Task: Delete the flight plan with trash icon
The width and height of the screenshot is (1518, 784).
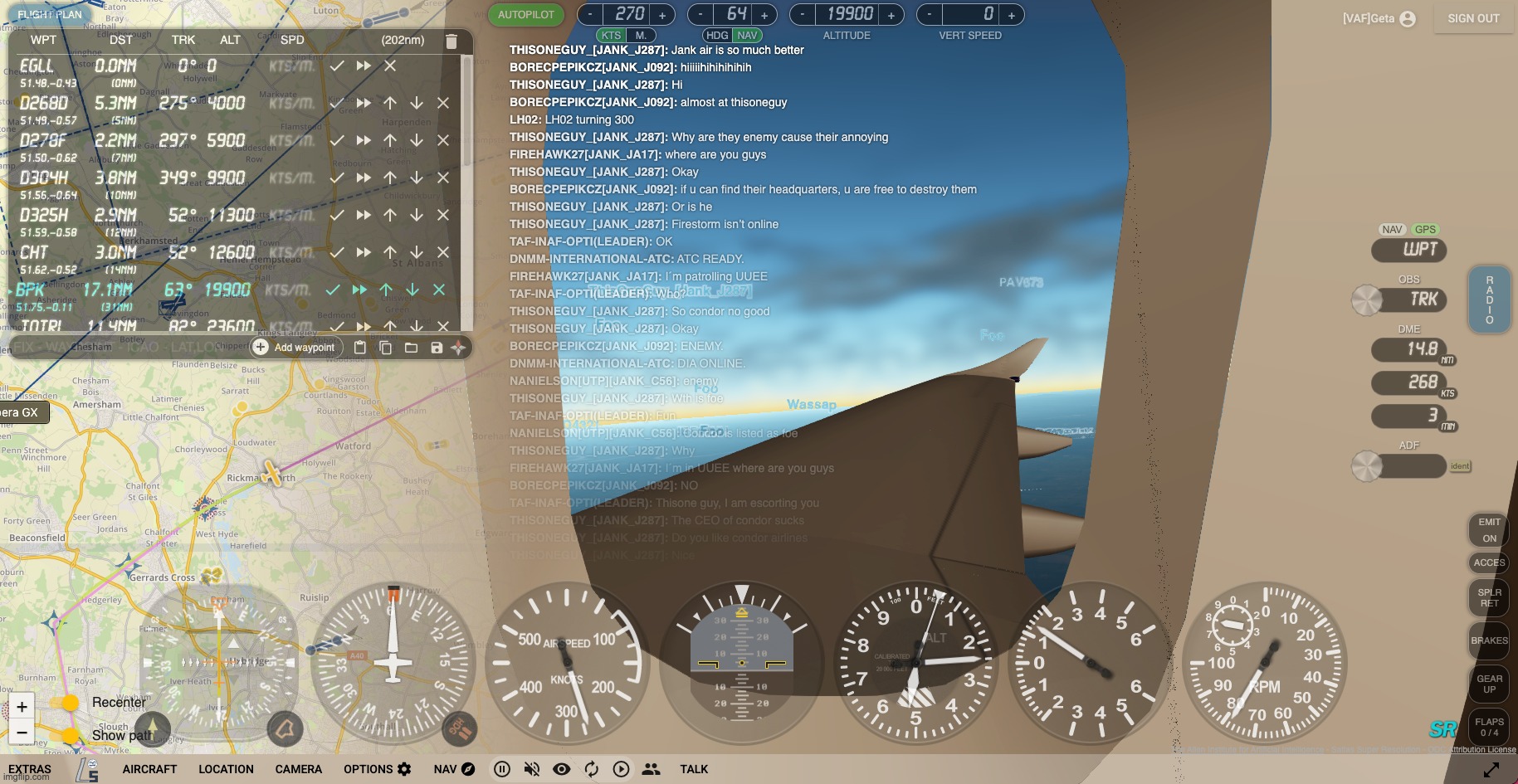Action: (451, 41)
